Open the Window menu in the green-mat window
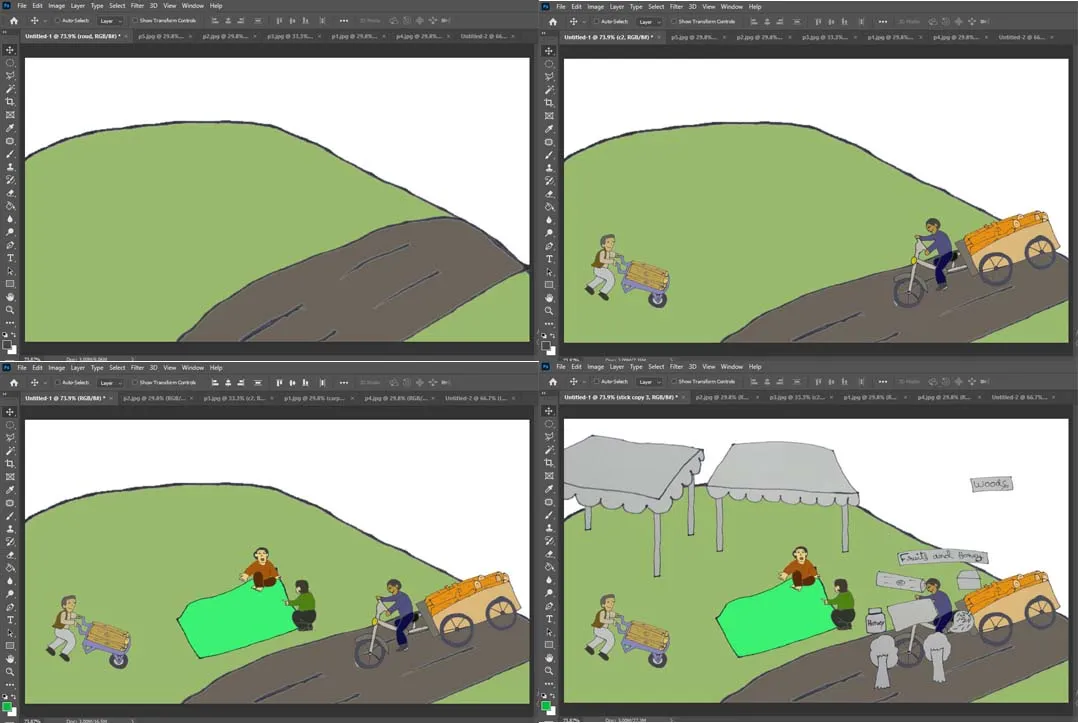The height and width of the screenshot is (723, 1078). 192,368
